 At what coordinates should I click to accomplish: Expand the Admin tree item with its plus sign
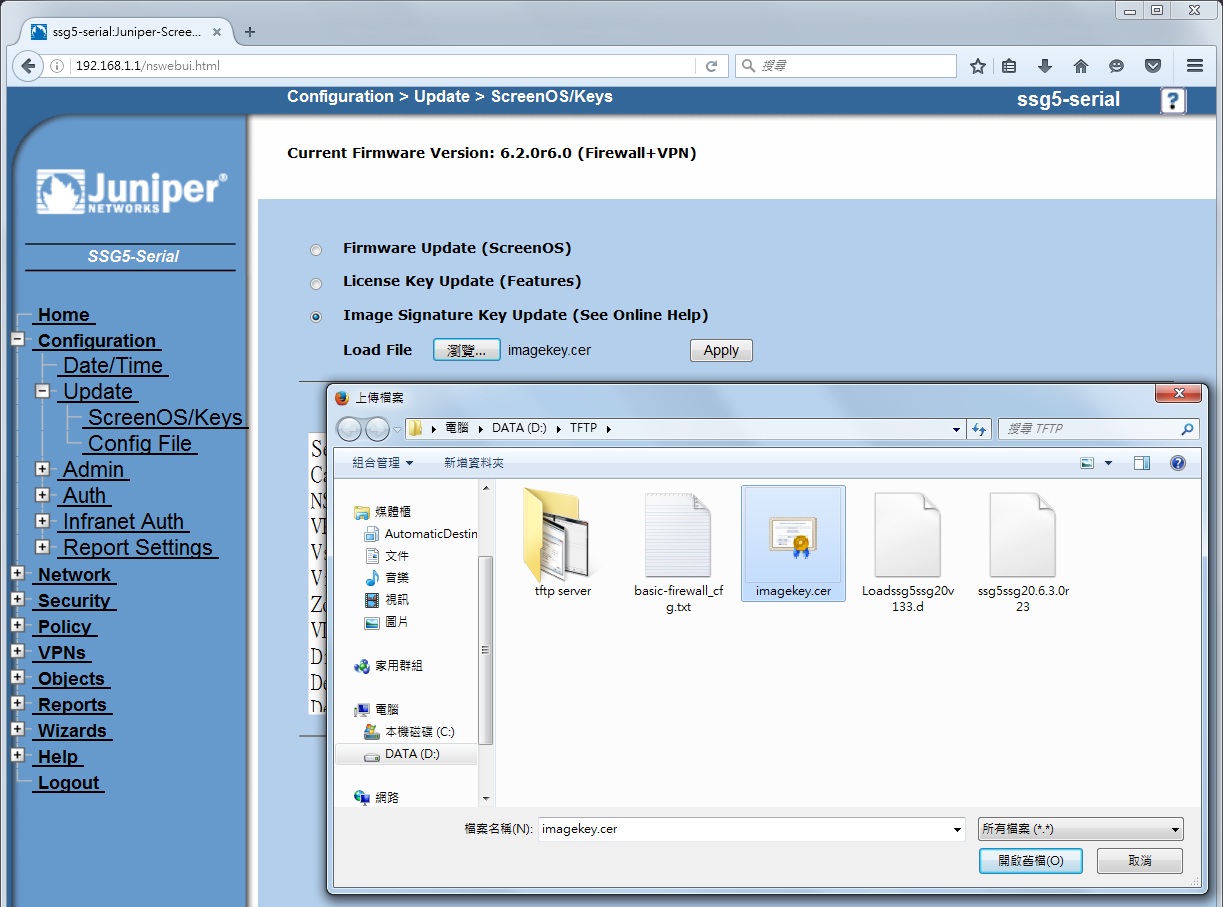(x=43, y=469)
